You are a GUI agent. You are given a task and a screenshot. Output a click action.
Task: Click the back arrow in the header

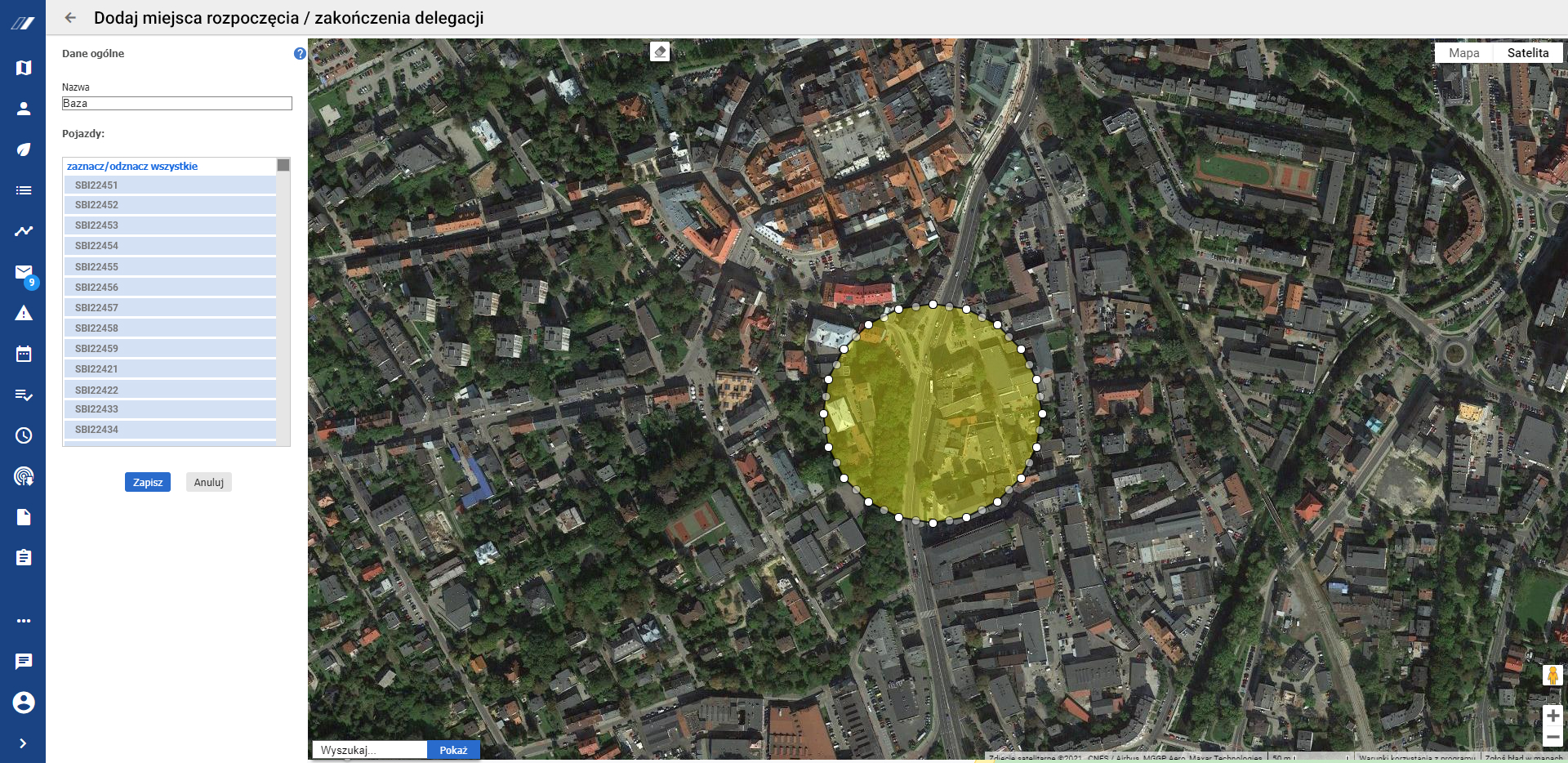tap(70, 17)
